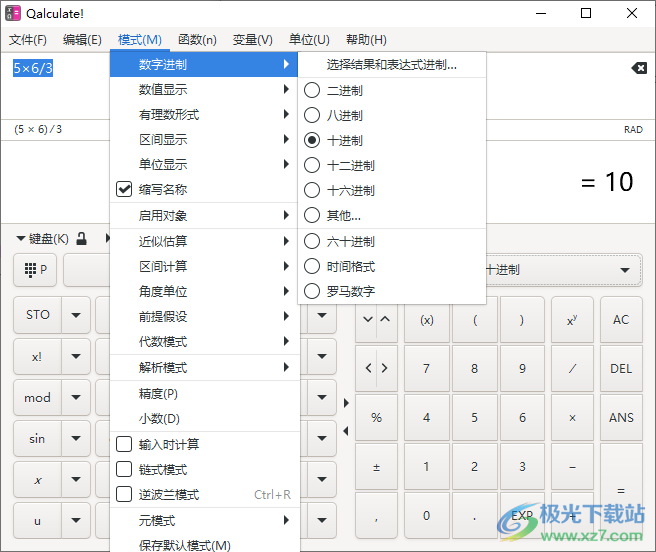The height and width of the screenshot is (552, 656).
Task: Click the RAD angle indicator
Action: tap(633, 130)
